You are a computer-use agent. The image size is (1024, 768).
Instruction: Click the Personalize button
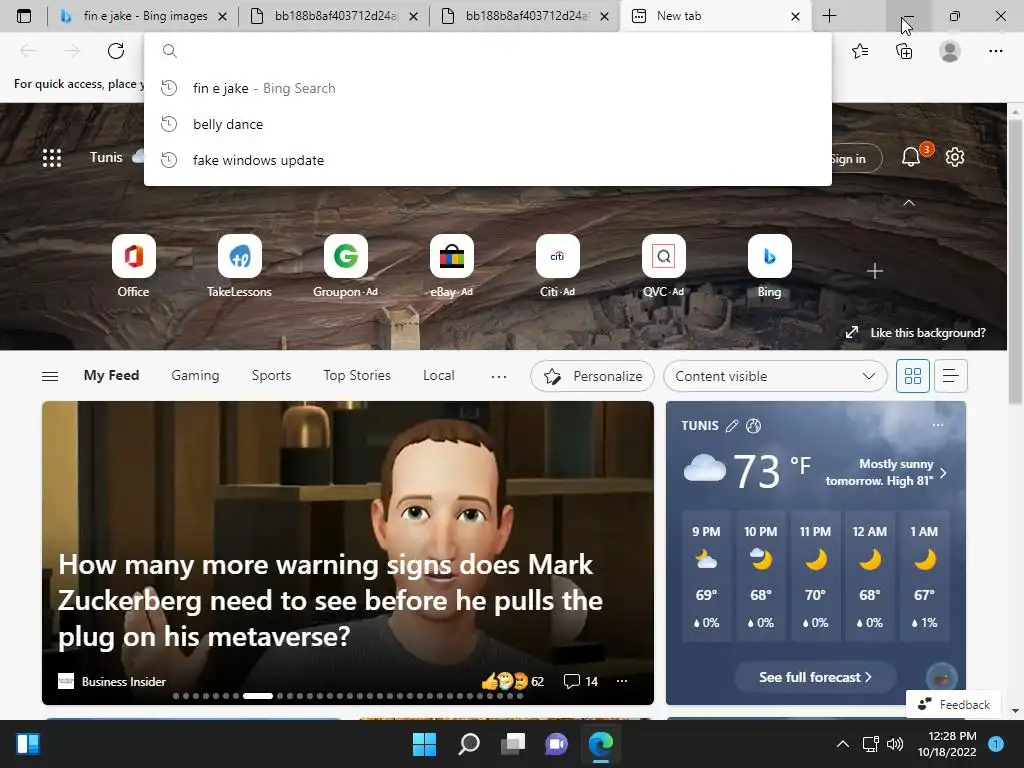[x=592, y=376]
